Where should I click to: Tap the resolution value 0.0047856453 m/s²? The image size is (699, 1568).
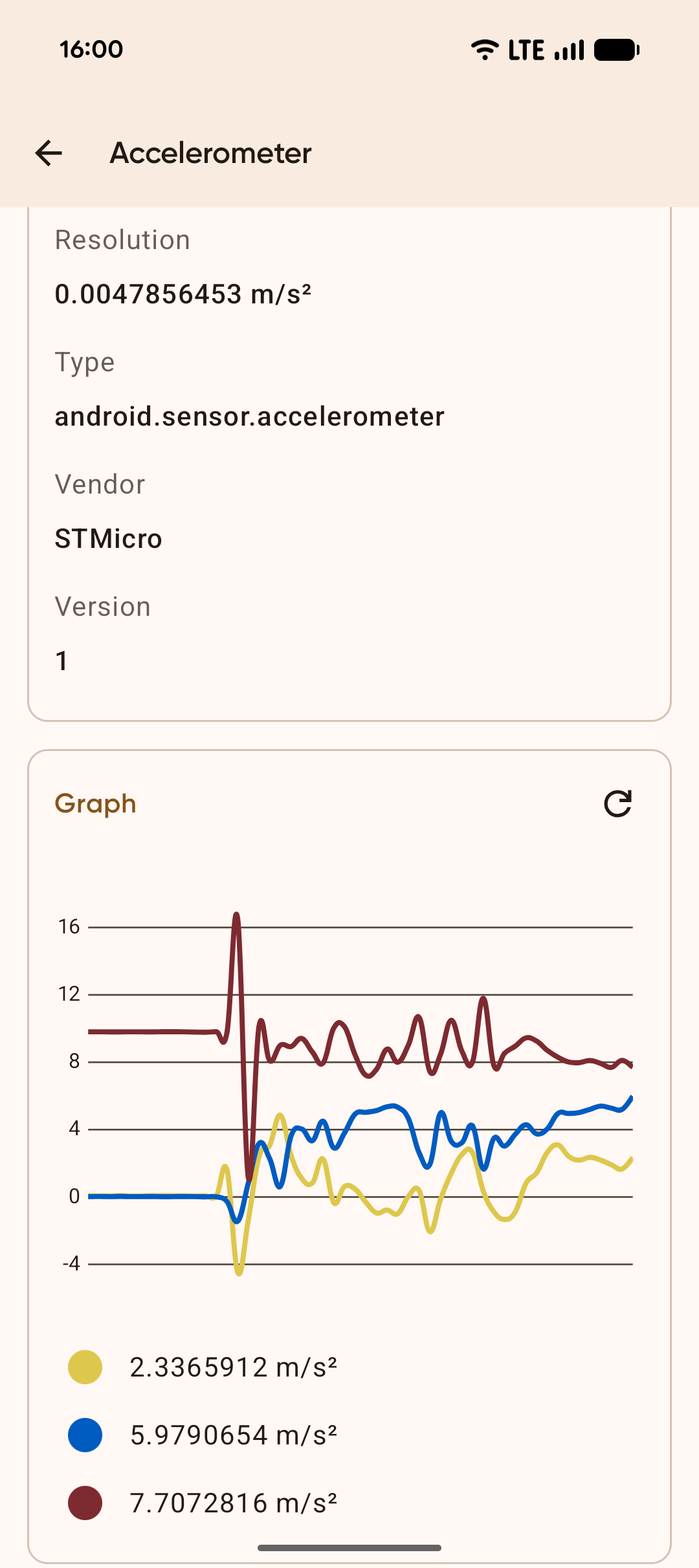point(183,294)
